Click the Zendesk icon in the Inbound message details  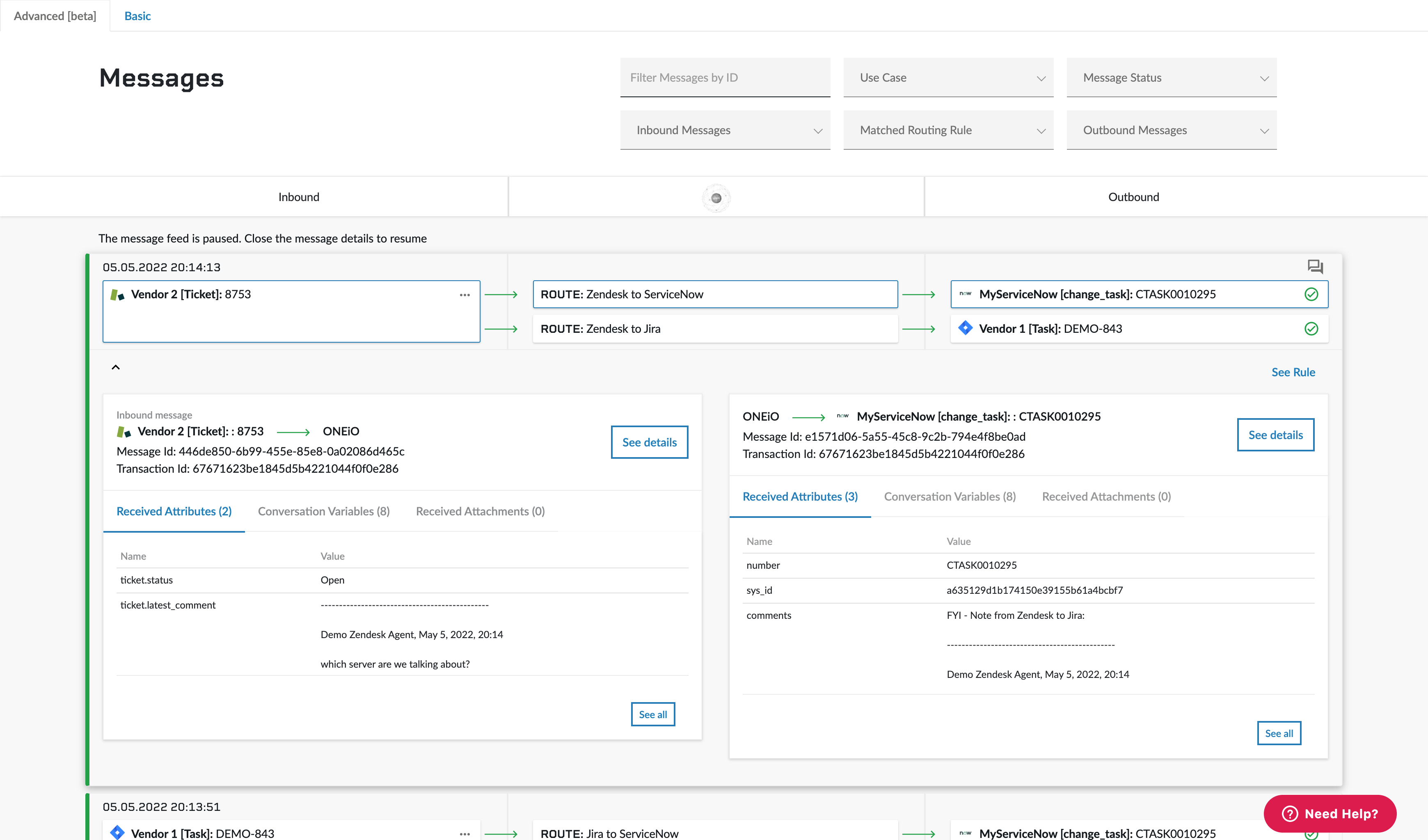pos(124,432)
